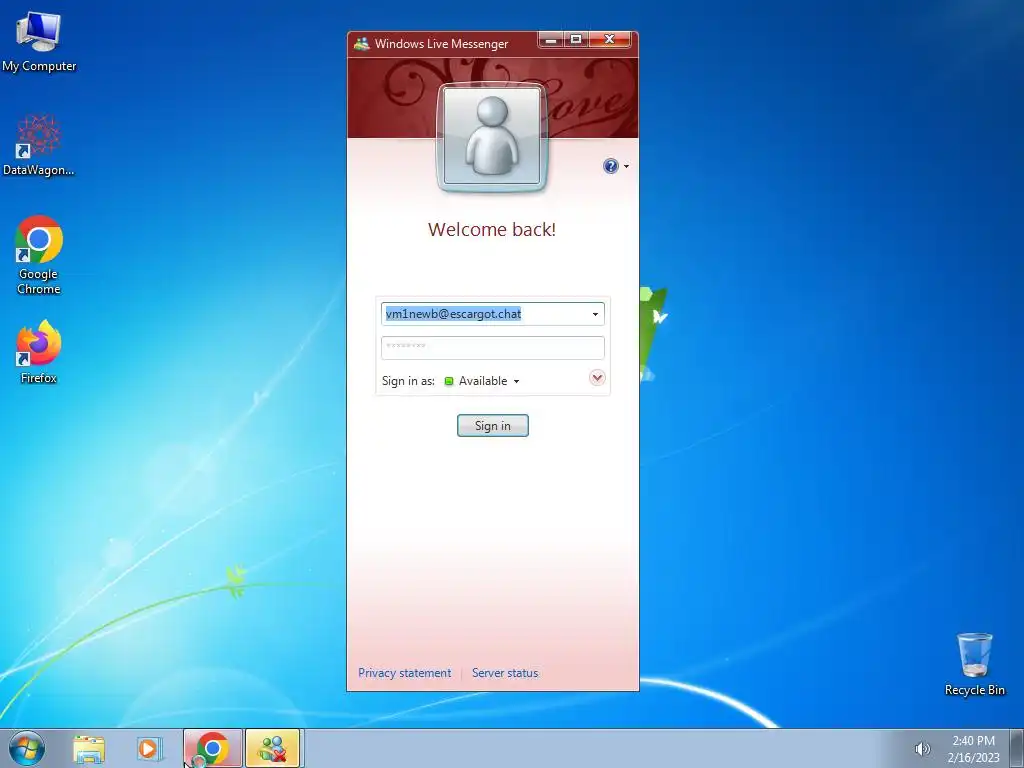Open Windows Explorer from the taskbar
This screenshot has width=1024, height=768.
pos(89,748)
